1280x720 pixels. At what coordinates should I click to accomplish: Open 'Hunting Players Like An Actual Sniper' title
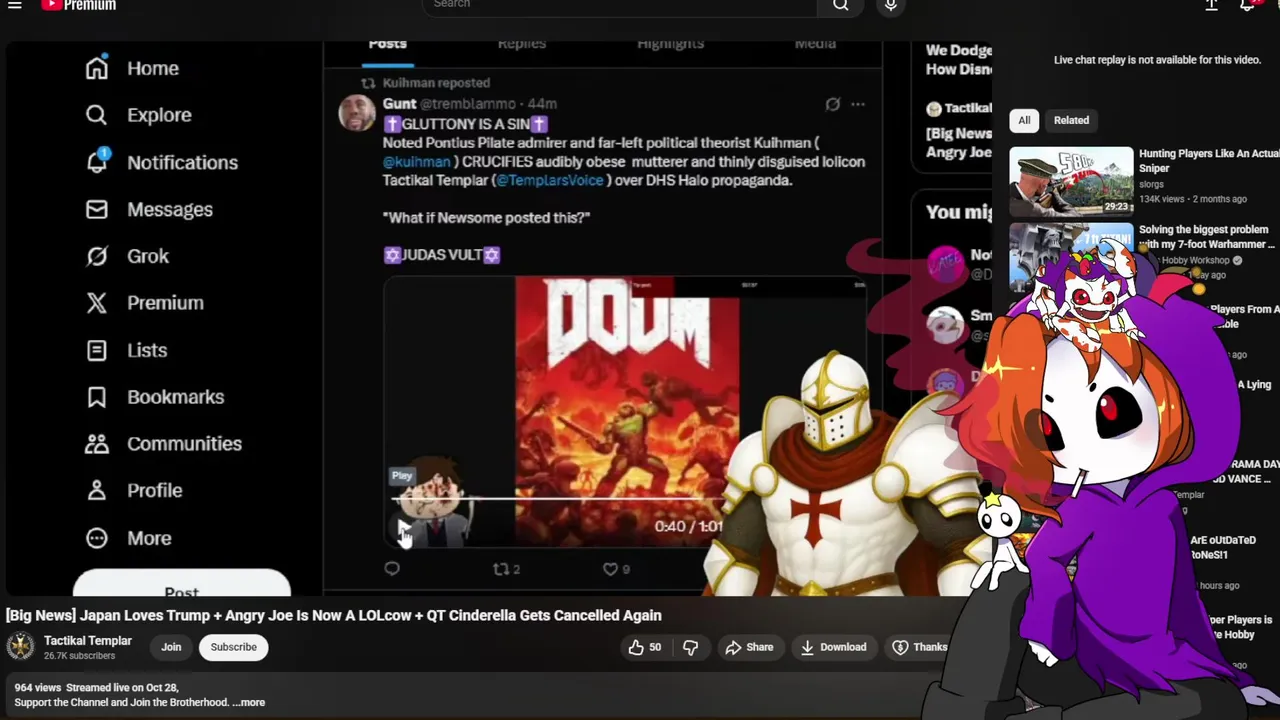pyautogui.click(x=1209, y=161)
